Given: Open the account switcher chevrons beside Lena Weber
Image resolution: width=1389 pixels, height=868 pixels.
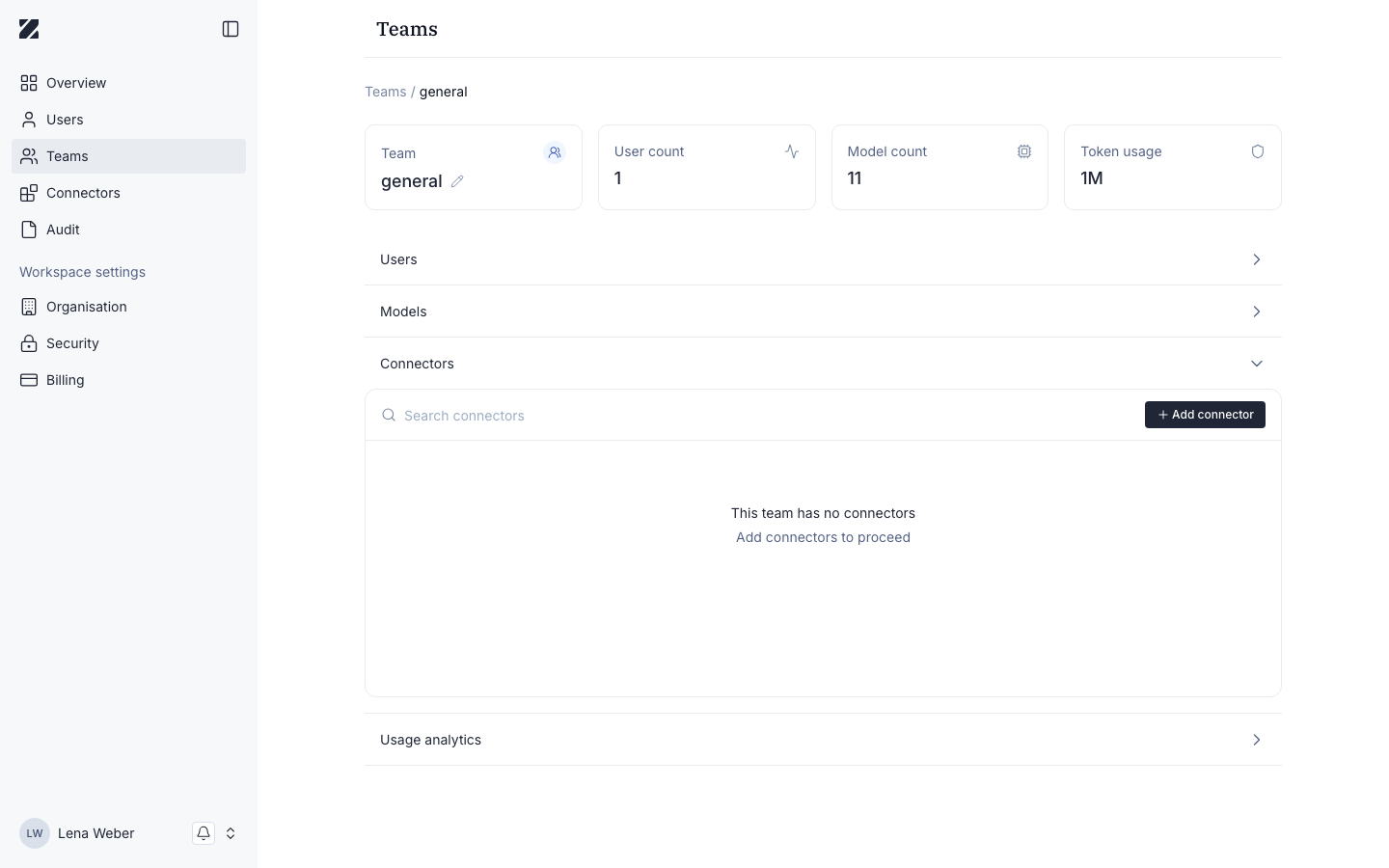Looking at the screenshot, I should pyautogui.click(x=231, y=833).
